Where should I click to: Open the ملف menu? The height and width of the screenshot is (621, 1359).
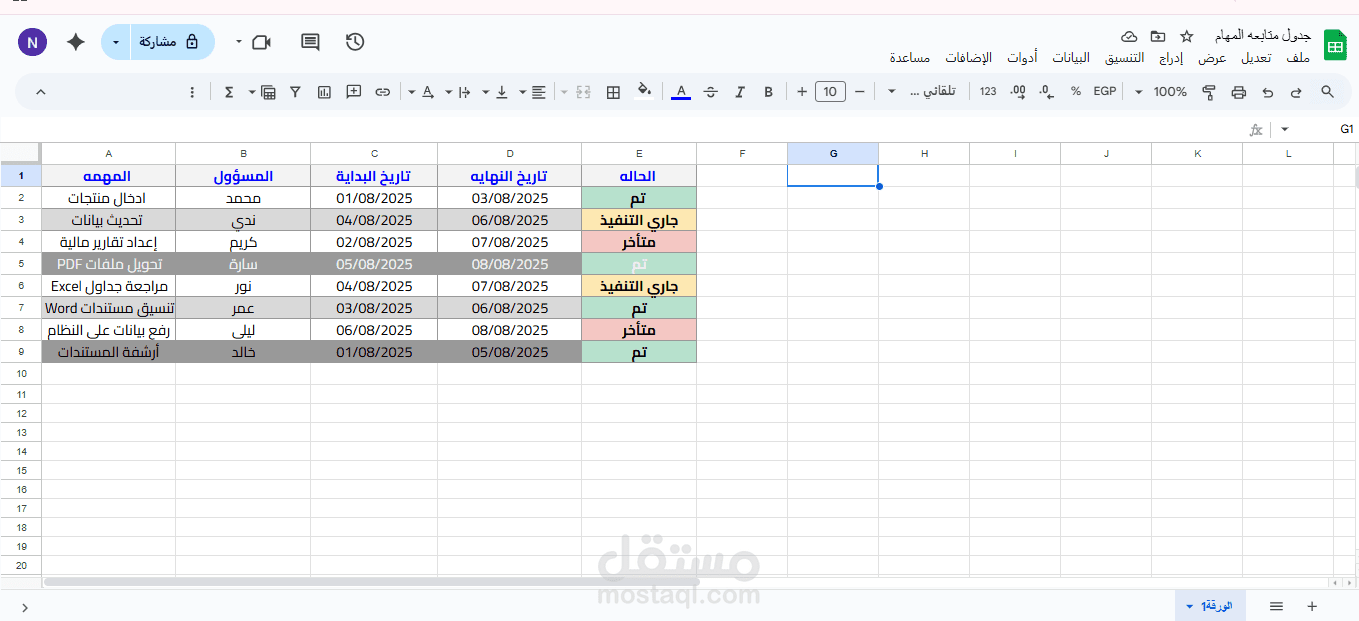tap(1298, 58)
